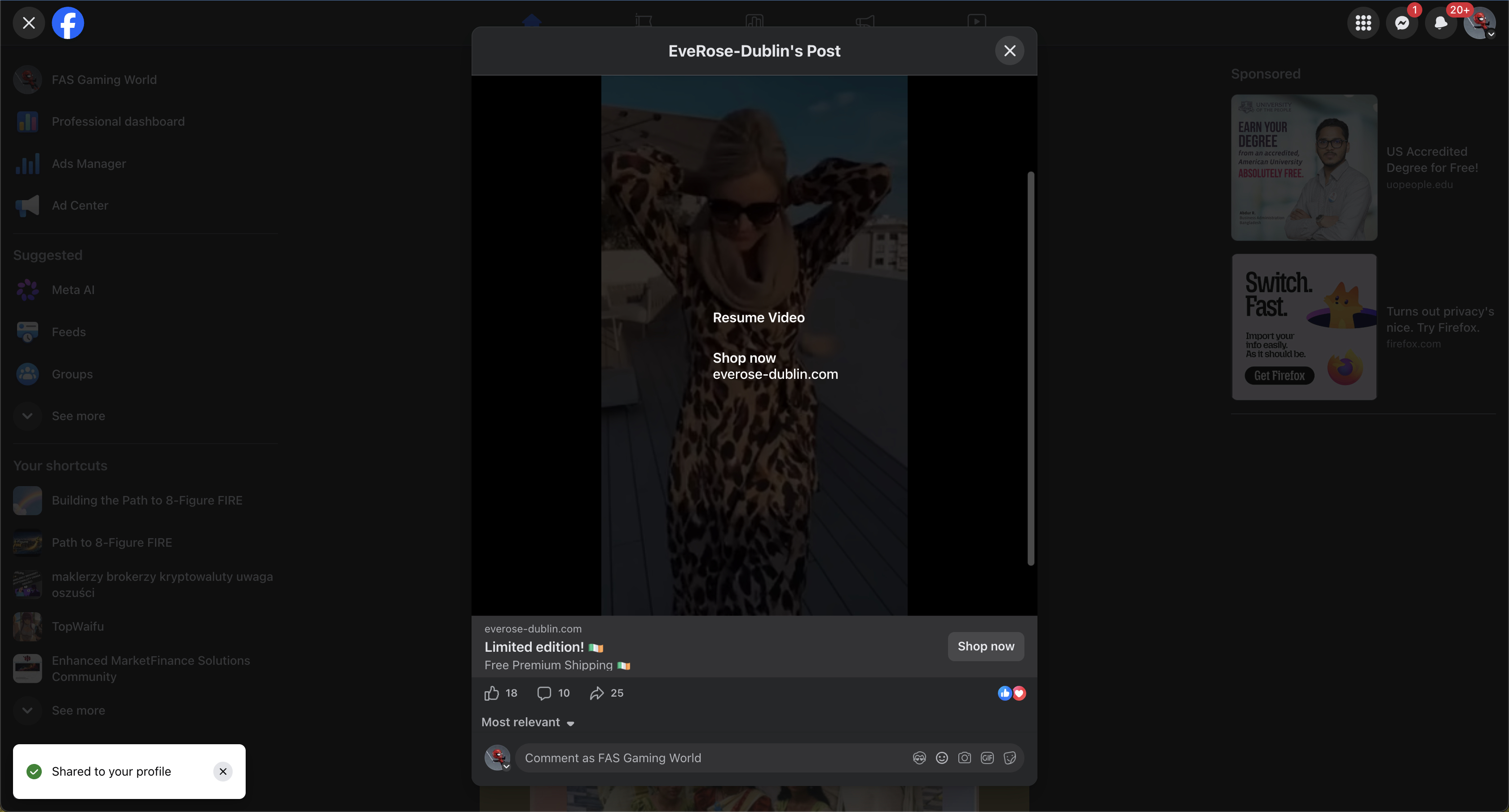Click the Shop now button below video
The image size is (1509, 812).
point(986,646)
